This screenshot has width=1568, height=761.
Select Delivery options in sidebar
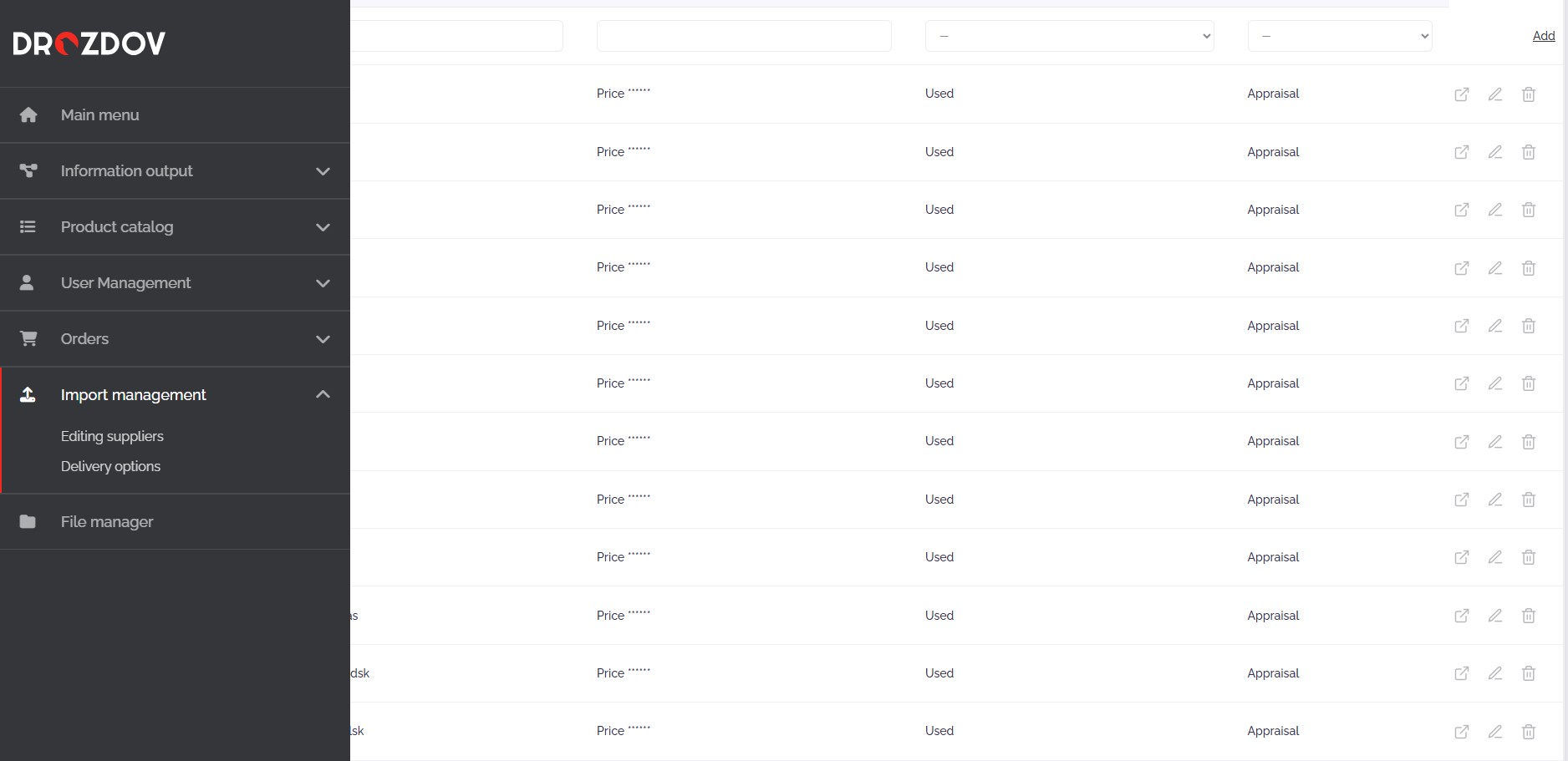(110, 466)
